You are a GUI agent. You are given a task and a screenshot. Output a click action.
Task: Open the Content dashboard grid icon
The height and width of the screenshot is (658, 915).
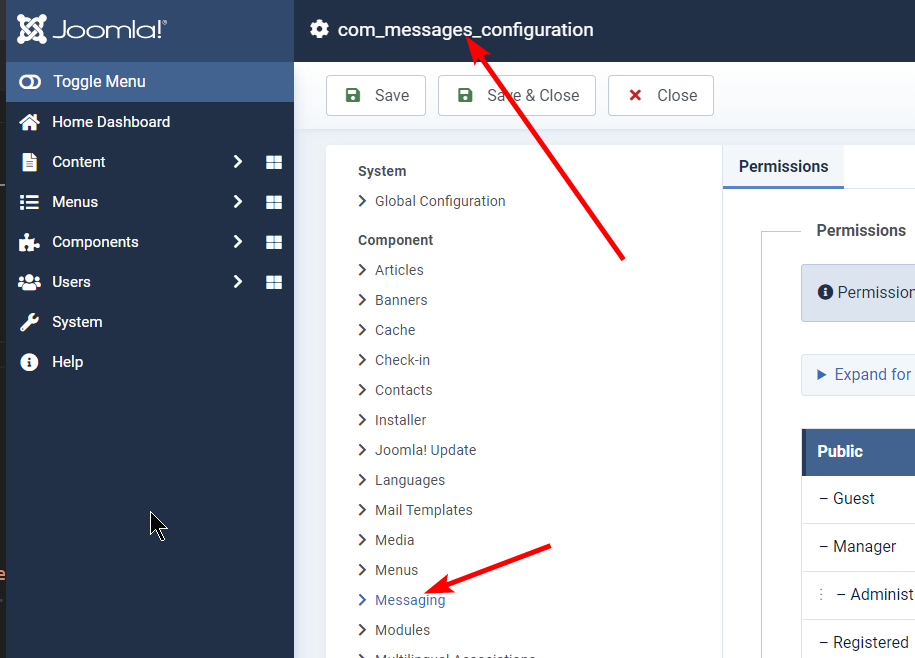[x=274, y=162]
